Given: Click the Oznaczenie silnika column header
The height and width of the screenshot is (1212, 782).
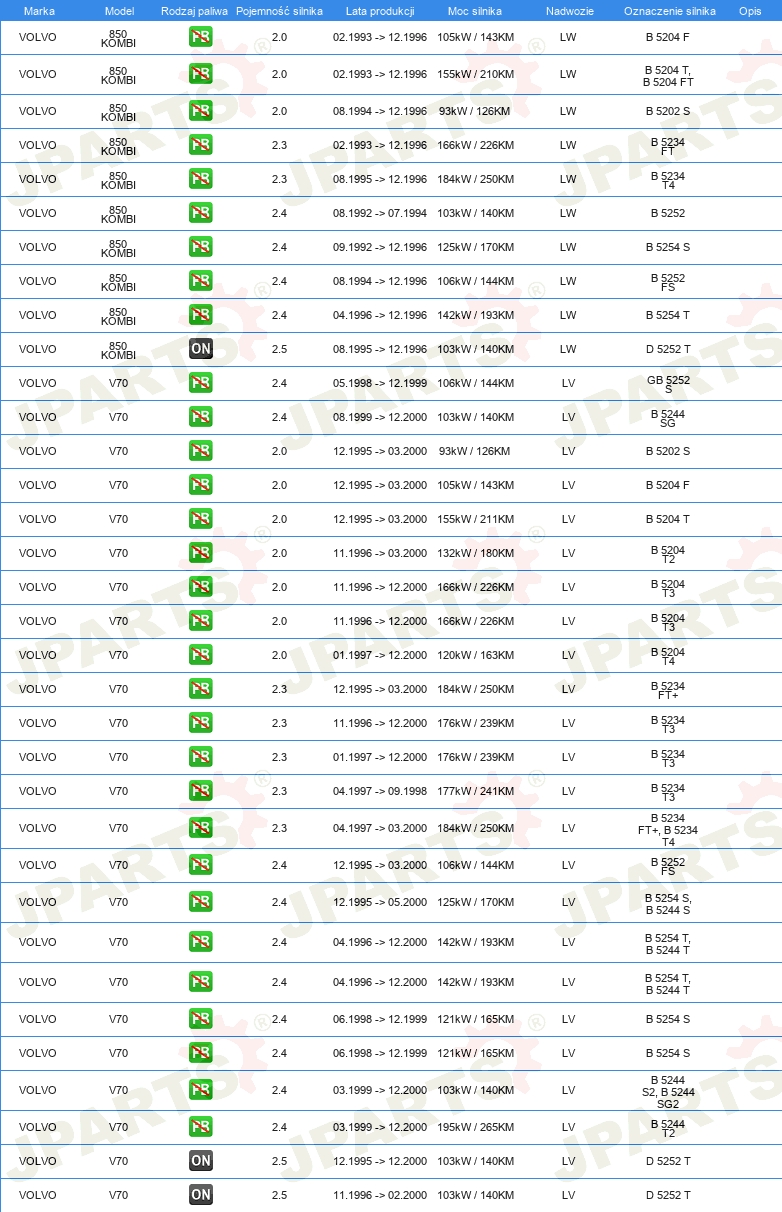Looking at the screenshot, I should tap(669, 10).
